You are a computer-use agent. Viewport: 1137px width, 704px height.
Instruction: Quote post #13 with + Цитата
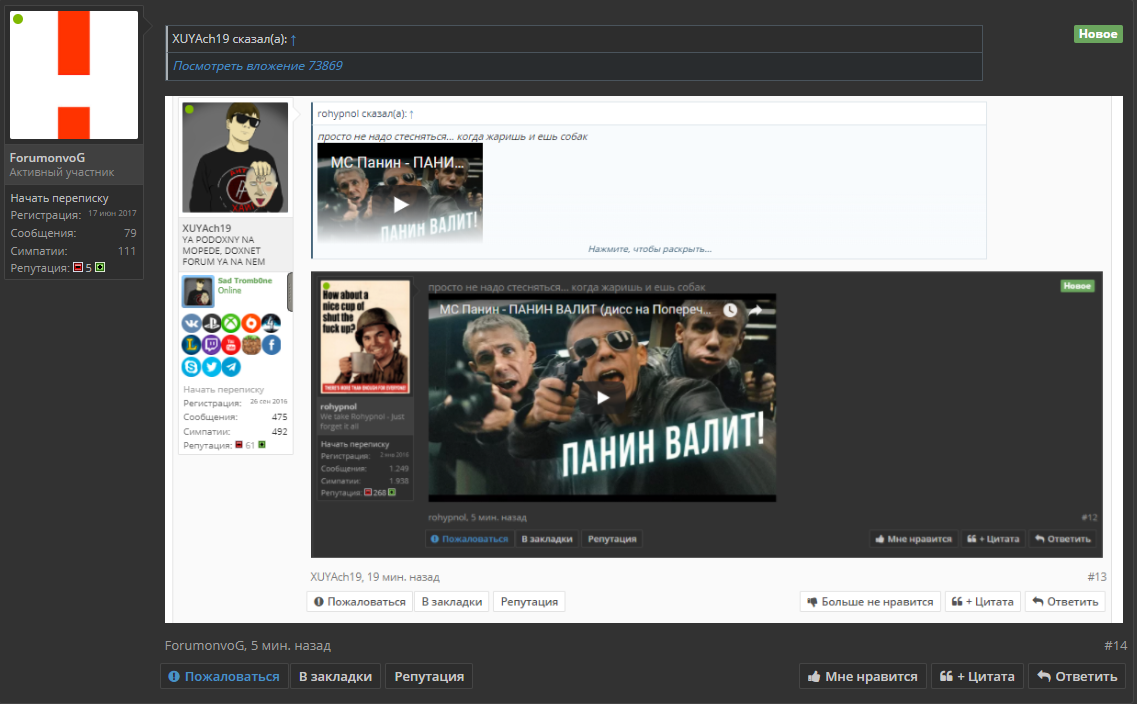(x=983, y=602)
